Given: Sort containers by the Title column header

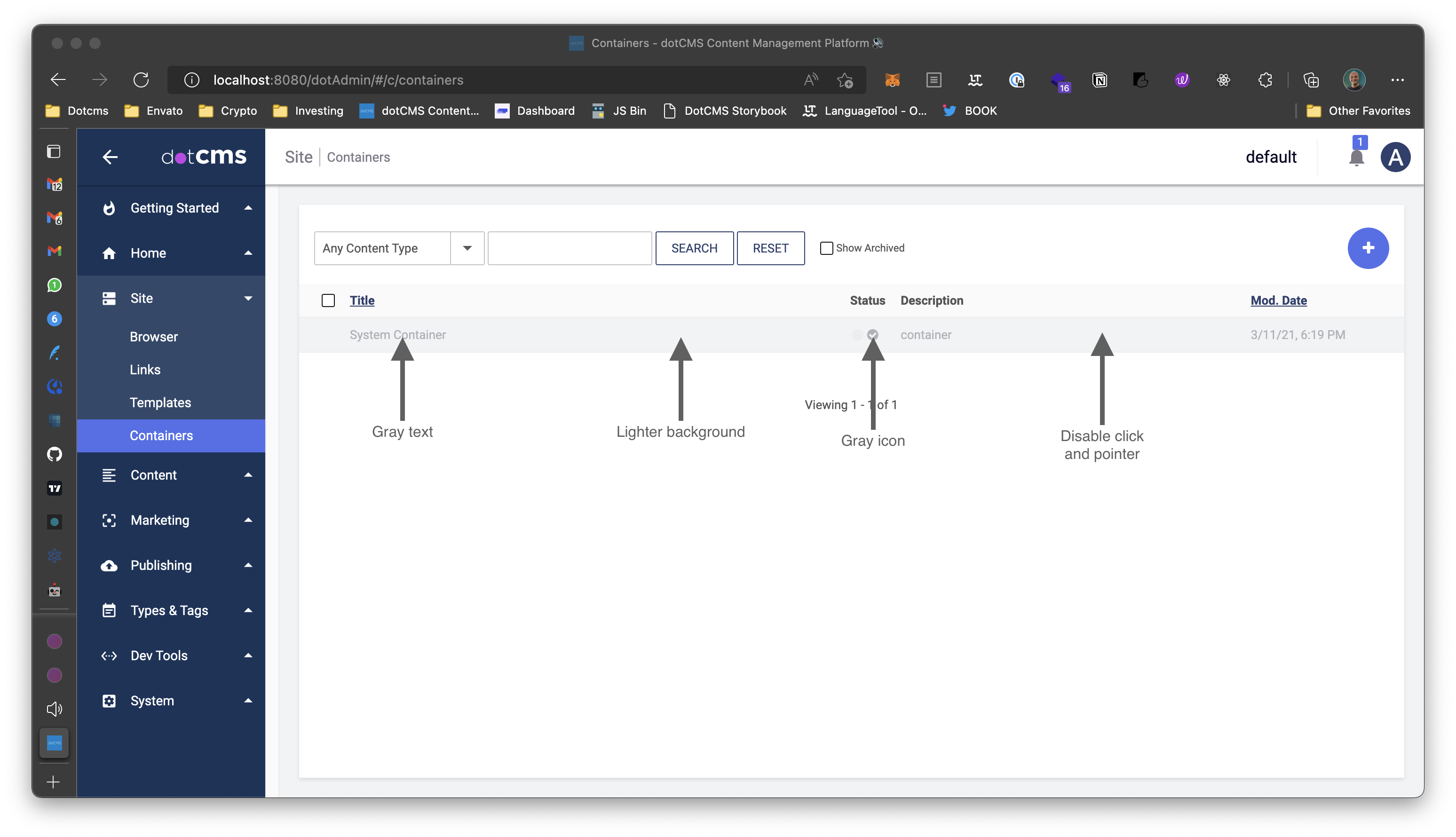Looking at the screenshot, I should [362, 300].
